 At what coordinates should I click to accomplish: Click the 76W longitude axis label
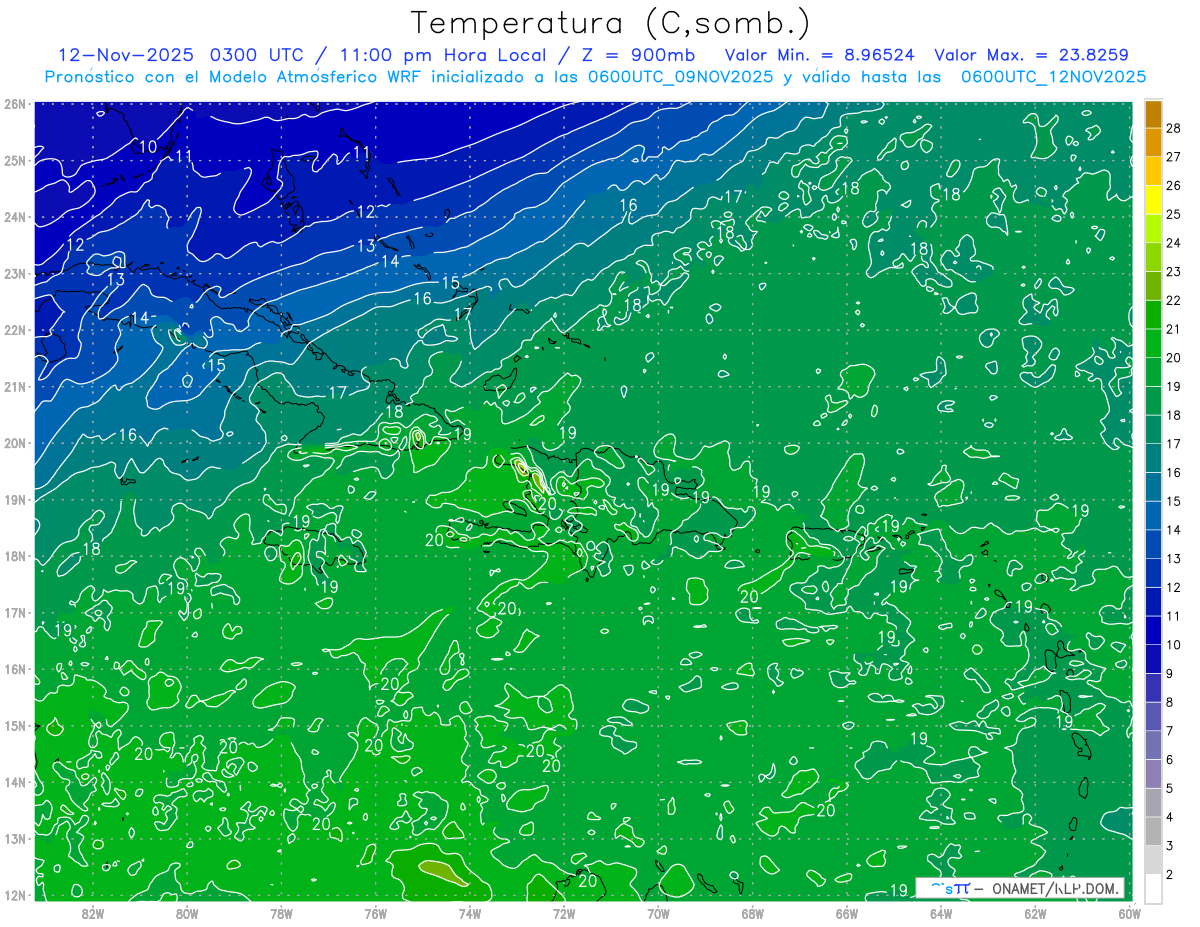tap(376, 912)
